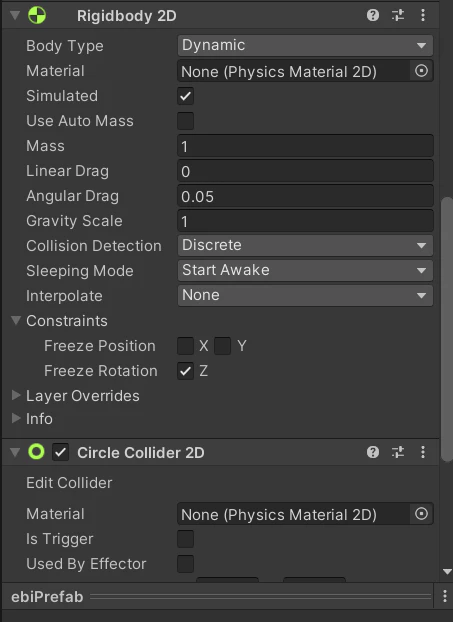Open Circle Collider 2D three-dot menu
The image size is (453, 622).
click(423, 452)
